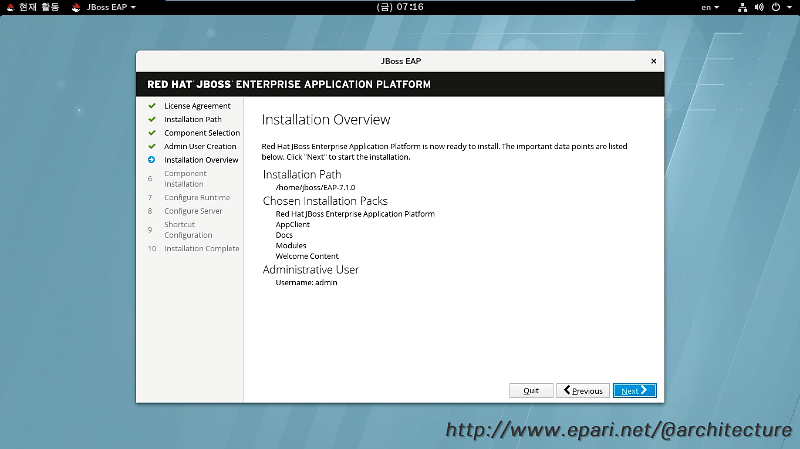The width and height of the screenshot is (800, 449).
Task: Click the License Agreement checkmark icon
Action: [x=152, y=106]
